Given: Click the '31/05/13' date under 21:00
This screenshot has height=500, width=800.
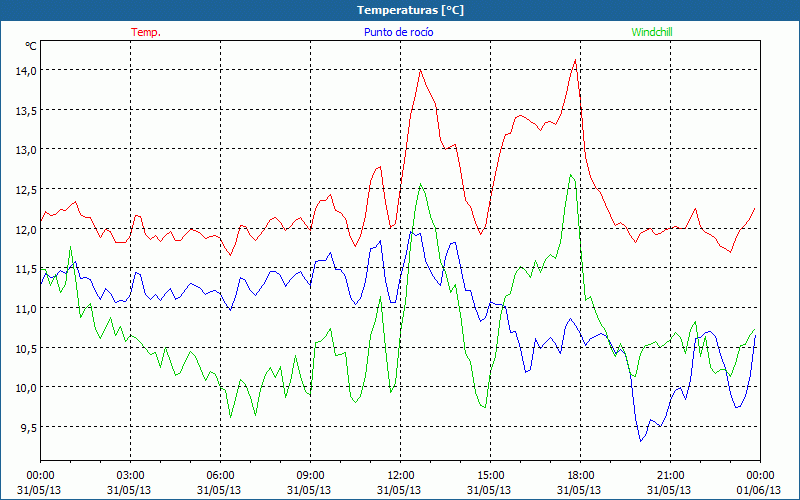Looking at the screenshot, I should coord(669,490).
